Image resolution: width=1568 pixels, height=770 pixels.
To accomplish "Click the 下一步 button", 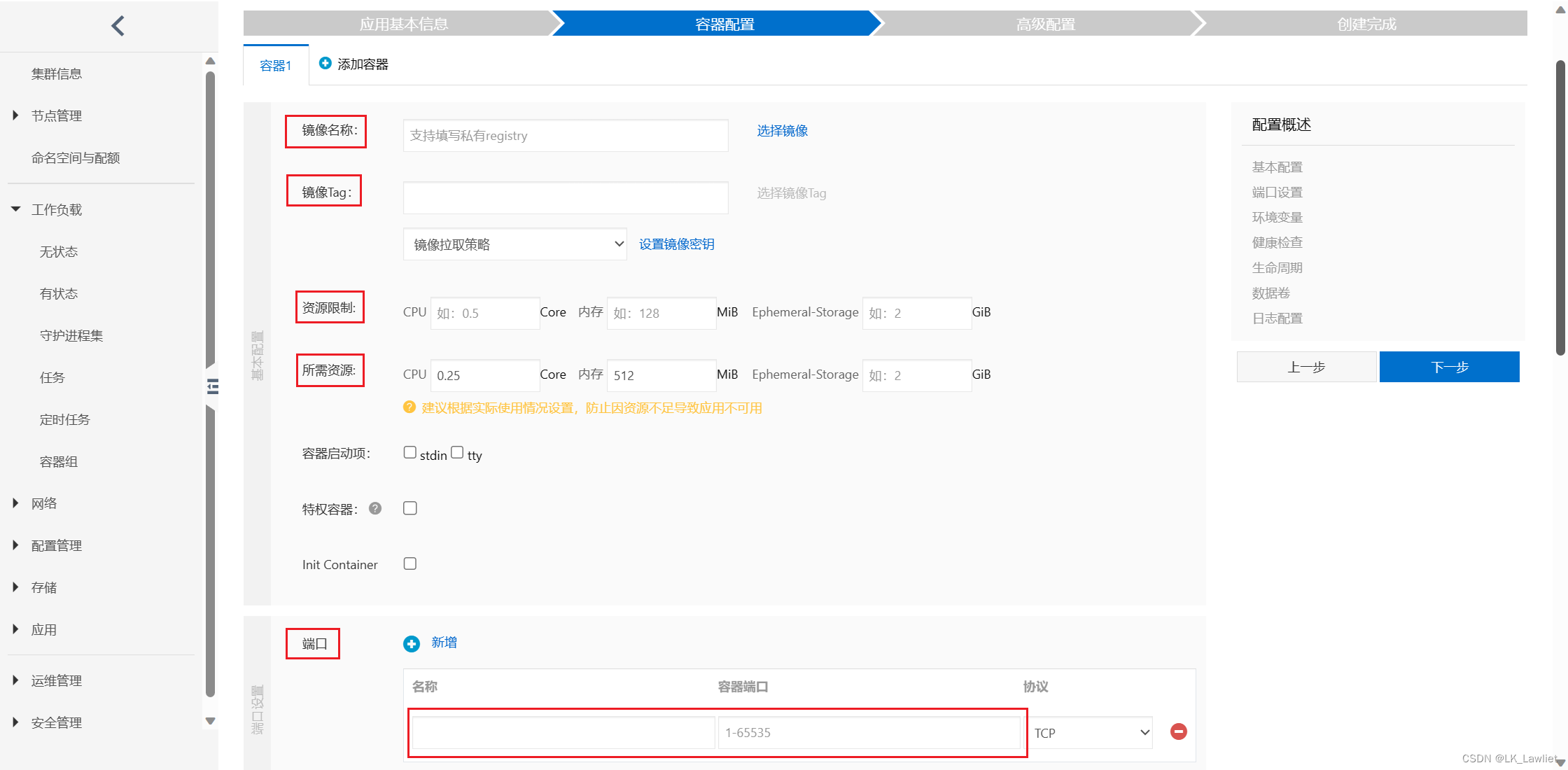I will click(x=1450, y=367).
